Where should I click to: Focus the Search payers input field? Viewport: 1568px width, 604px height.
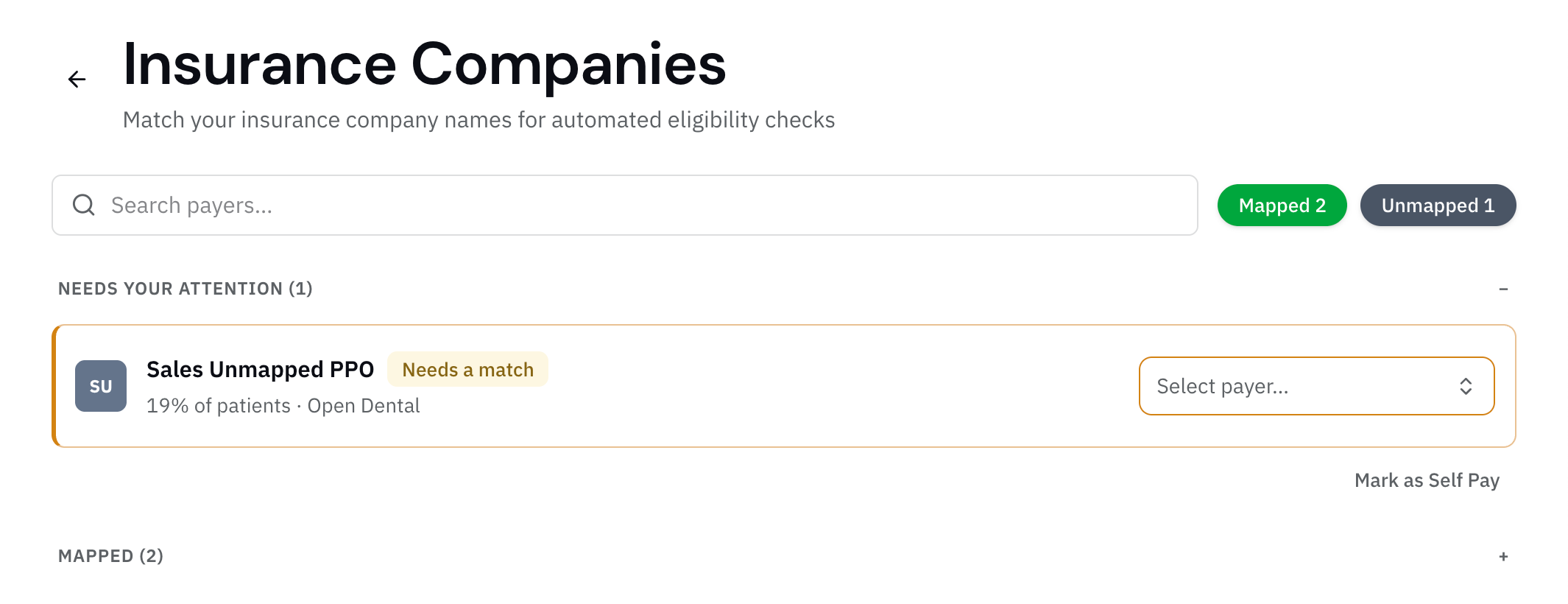tap(624, 205)
